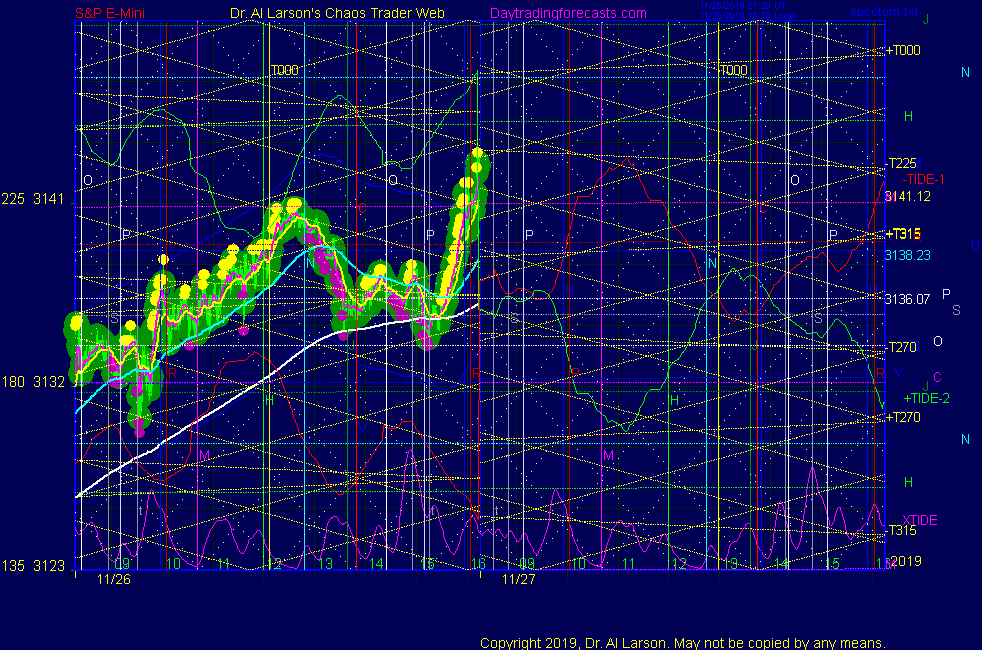The height and width of the screenshot is (650, 982).
Task: Click the red '-TIDE-1' label
Action: click(x=923, y=180)
